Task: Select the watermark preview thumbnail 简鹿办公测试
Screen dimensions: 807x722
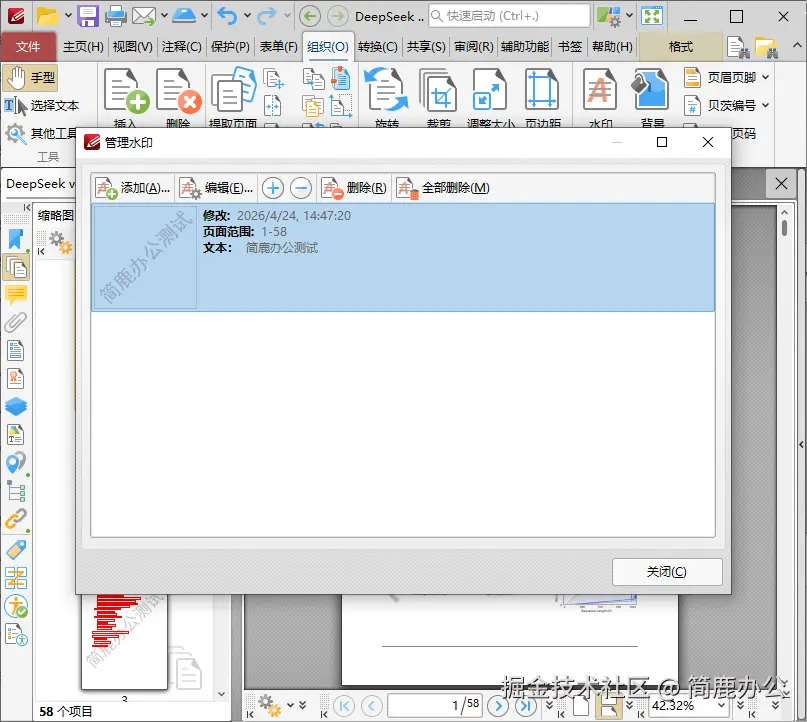Action: 145,257
